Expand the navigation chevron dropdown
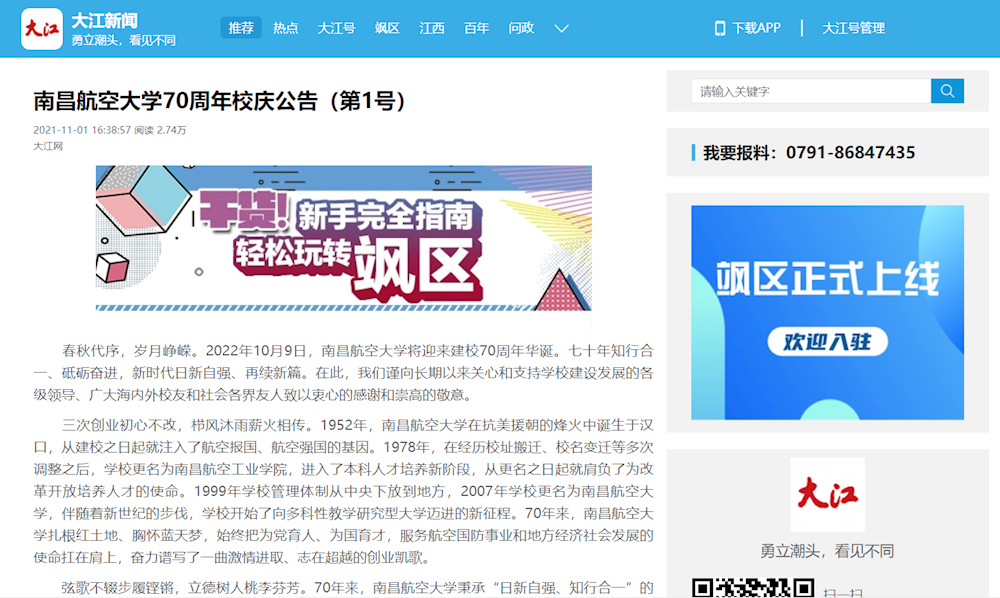The height and width of the screenshot is (598, 1000). [562, 28]
